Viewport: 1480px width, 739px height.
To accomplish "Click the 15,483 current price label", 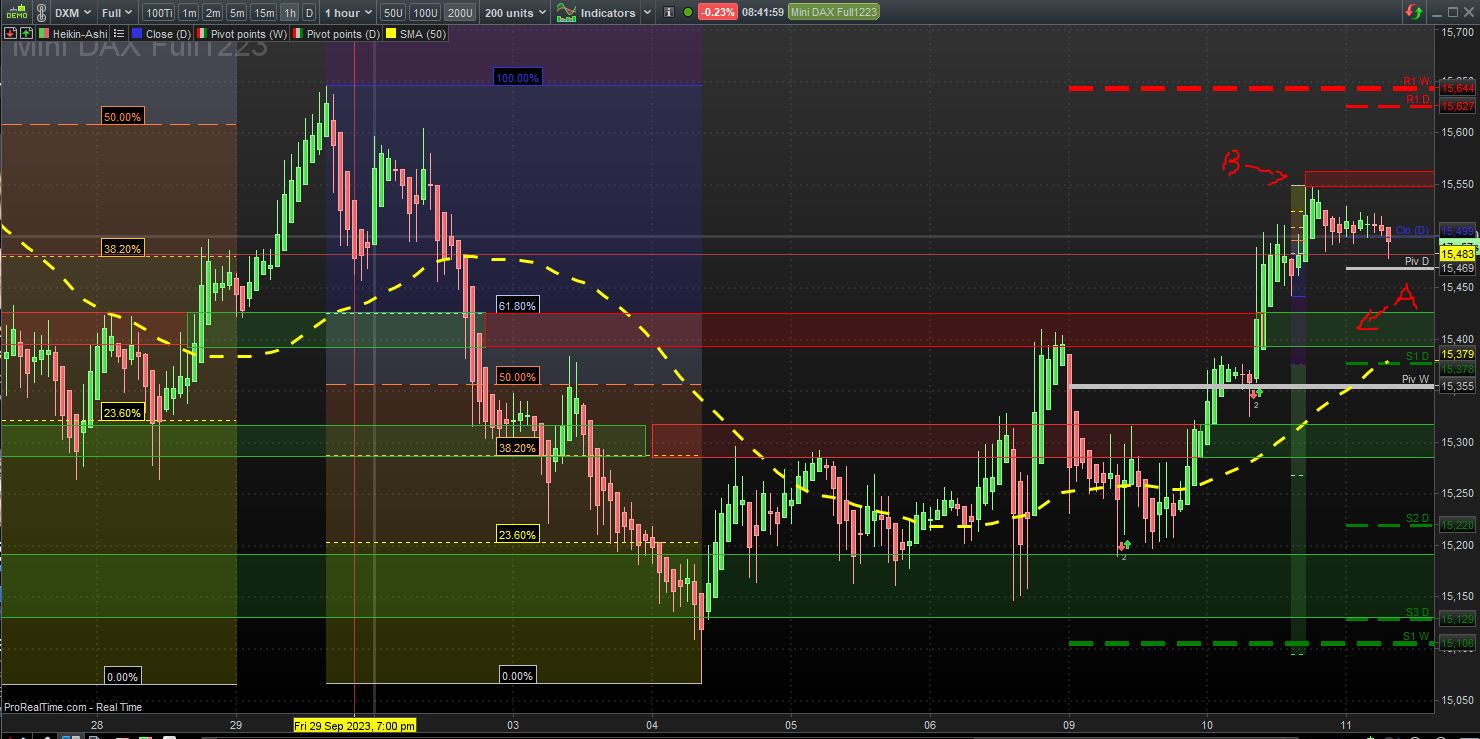I will click(x=1457, y=255).
